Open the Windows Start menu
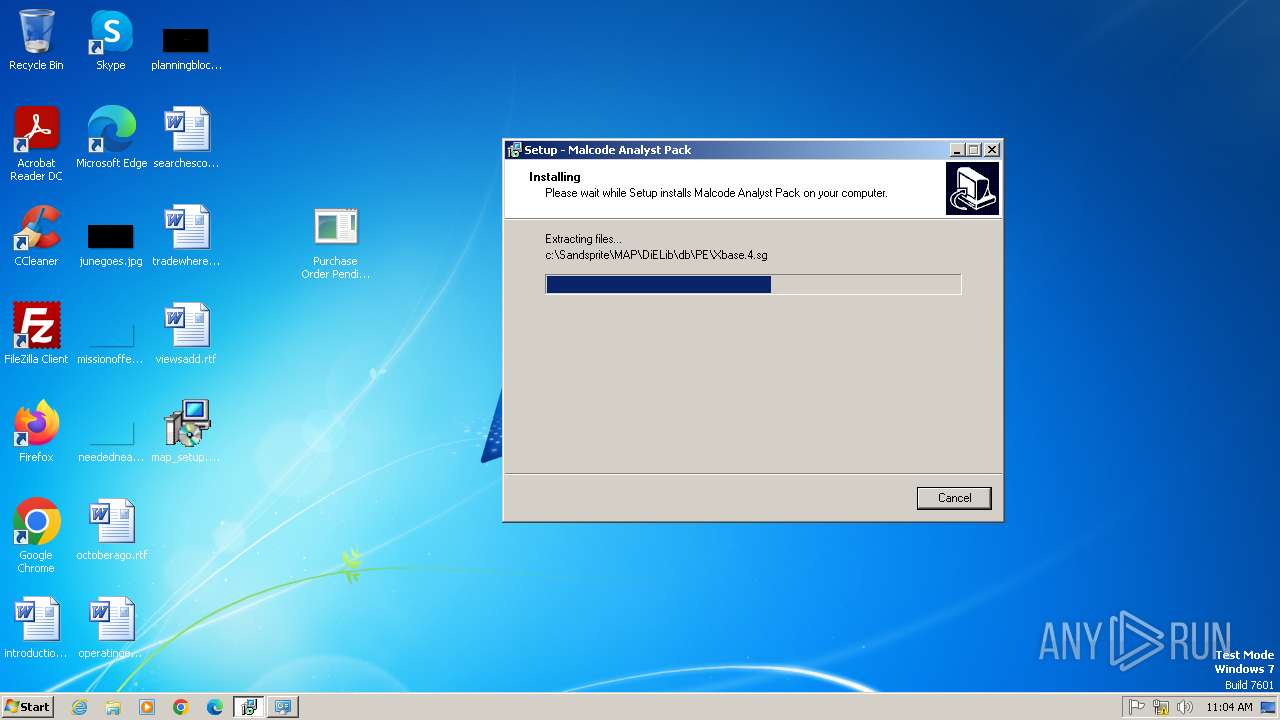1280x720 pixels. coord(28,706)
